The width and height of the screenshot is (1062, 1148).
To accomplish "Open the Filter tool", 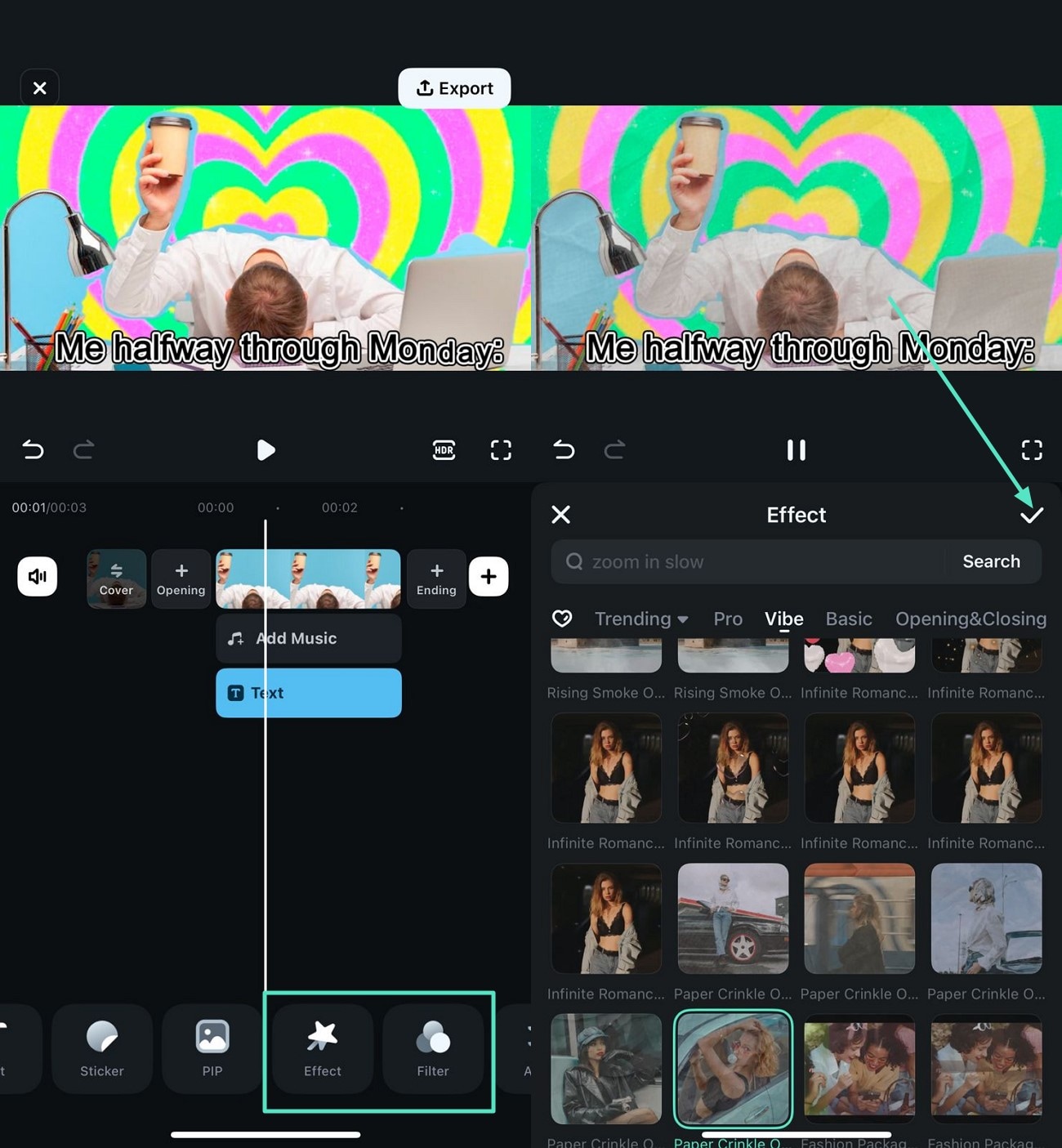I will [x=433, y=1048].
